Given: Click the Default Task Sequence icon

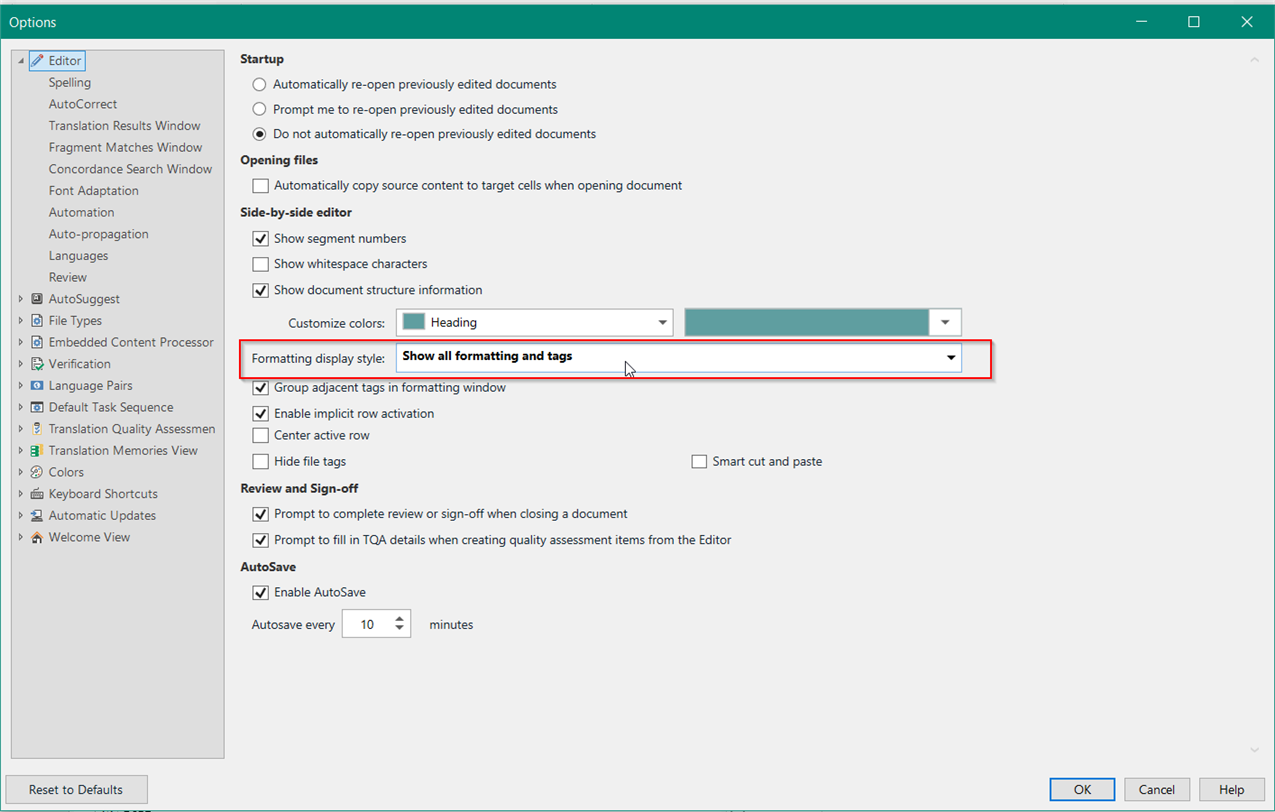Looking at the screenshot, I should click(x=38, y=407).
